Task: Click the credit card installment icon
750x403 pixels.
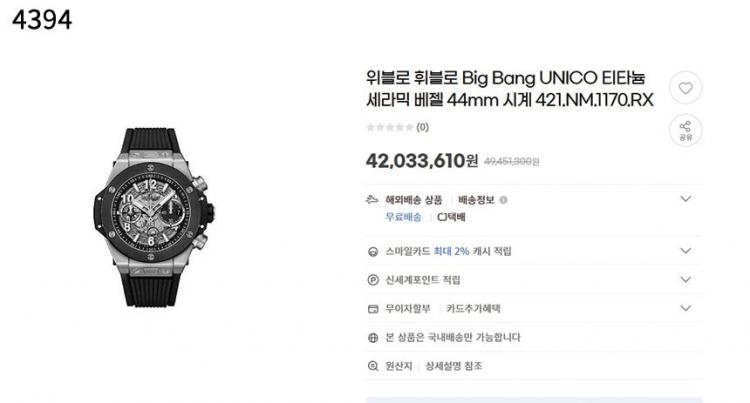Action: [373, 309]
